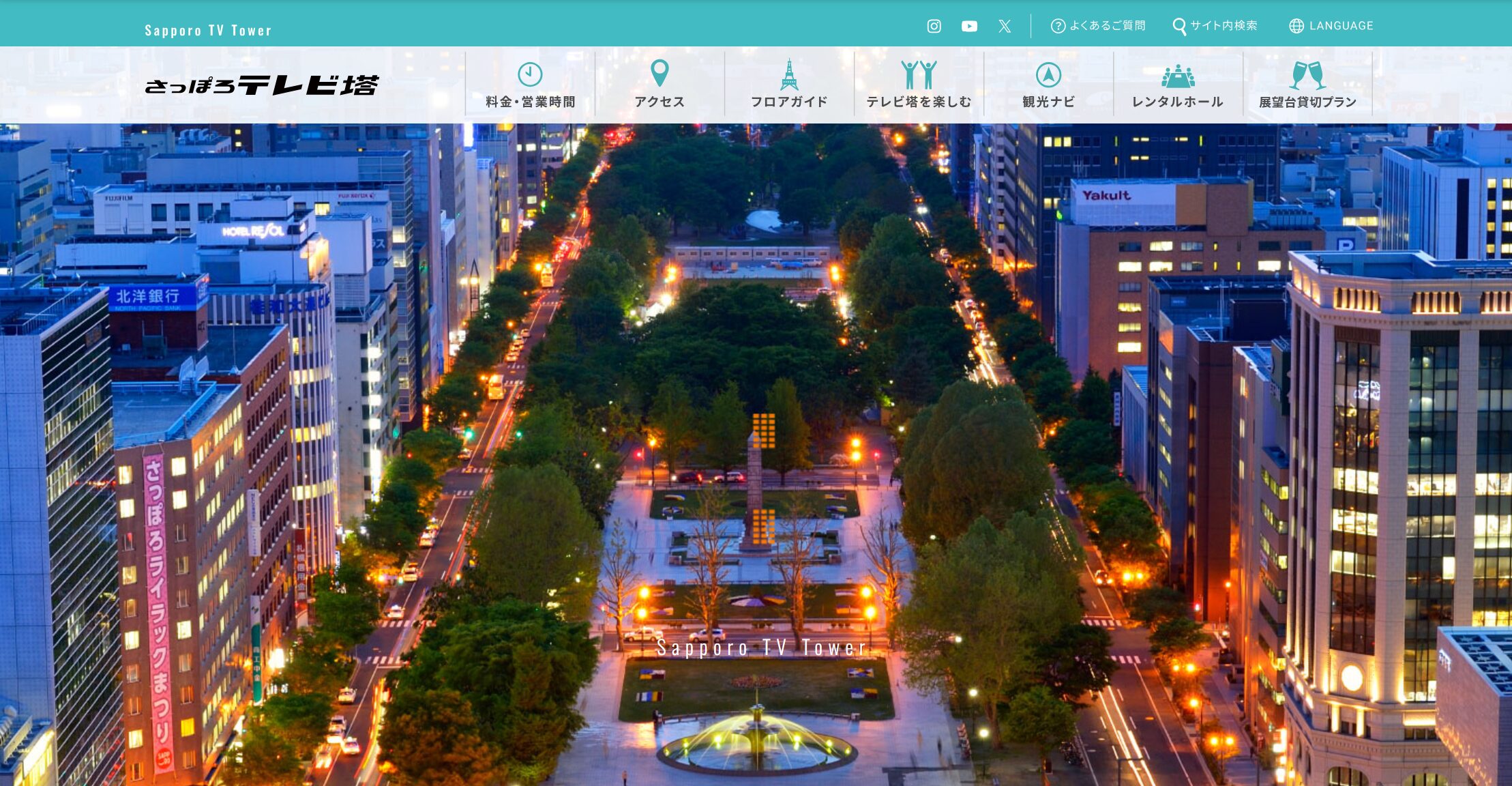Open the Instagram icon link
1512x786 pixels.
[934, 26]
